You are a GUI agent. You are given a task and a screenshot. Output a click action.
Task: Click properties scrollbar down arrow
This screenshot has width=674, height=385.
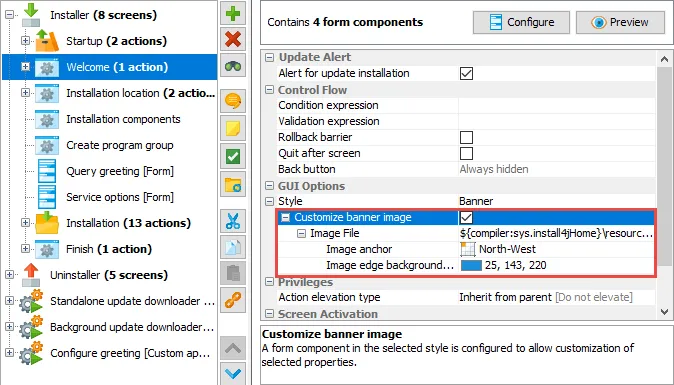[x=665, y=311]
